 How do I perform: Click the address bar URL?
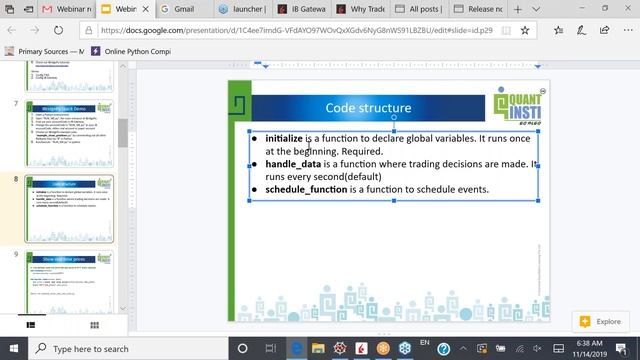(296, 30)
